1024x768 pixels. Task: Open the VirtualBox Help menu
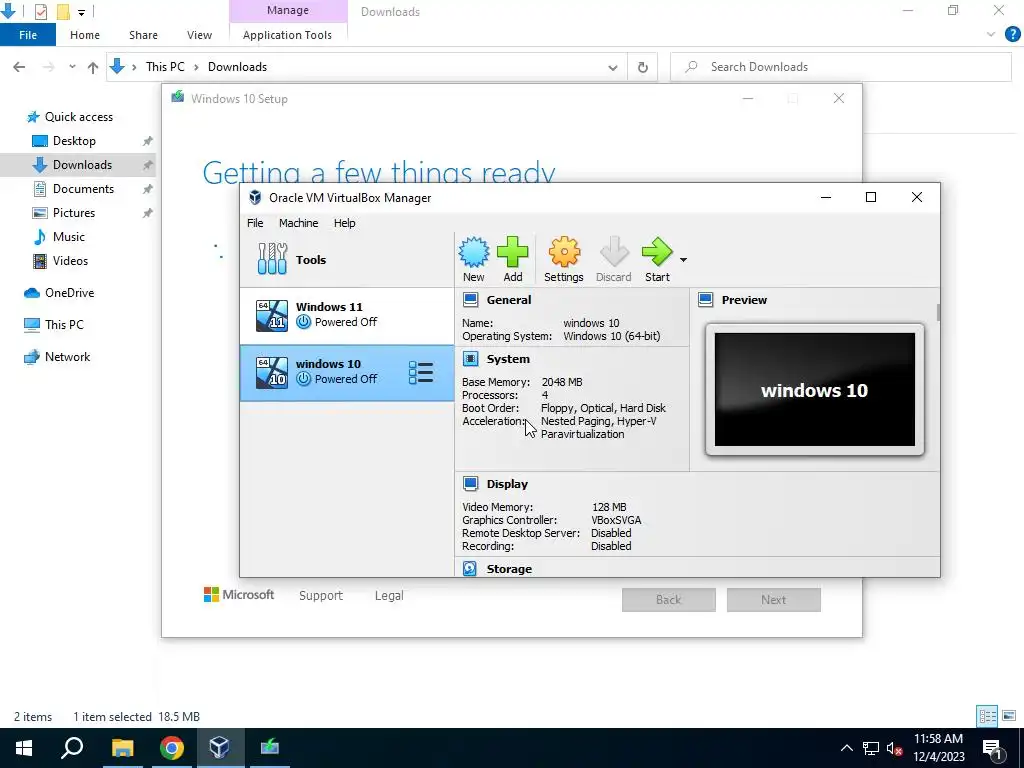[345, 223]
